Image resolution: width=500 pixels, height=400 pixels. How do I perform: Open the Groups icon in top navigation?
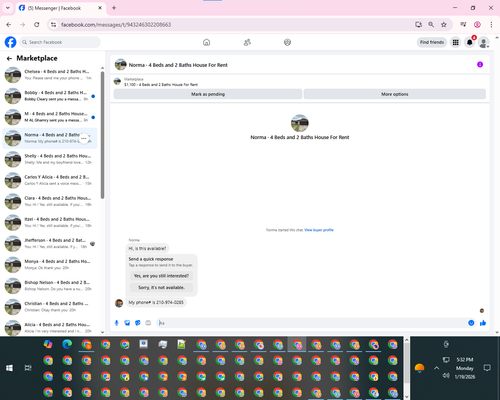tap(287, 42)
